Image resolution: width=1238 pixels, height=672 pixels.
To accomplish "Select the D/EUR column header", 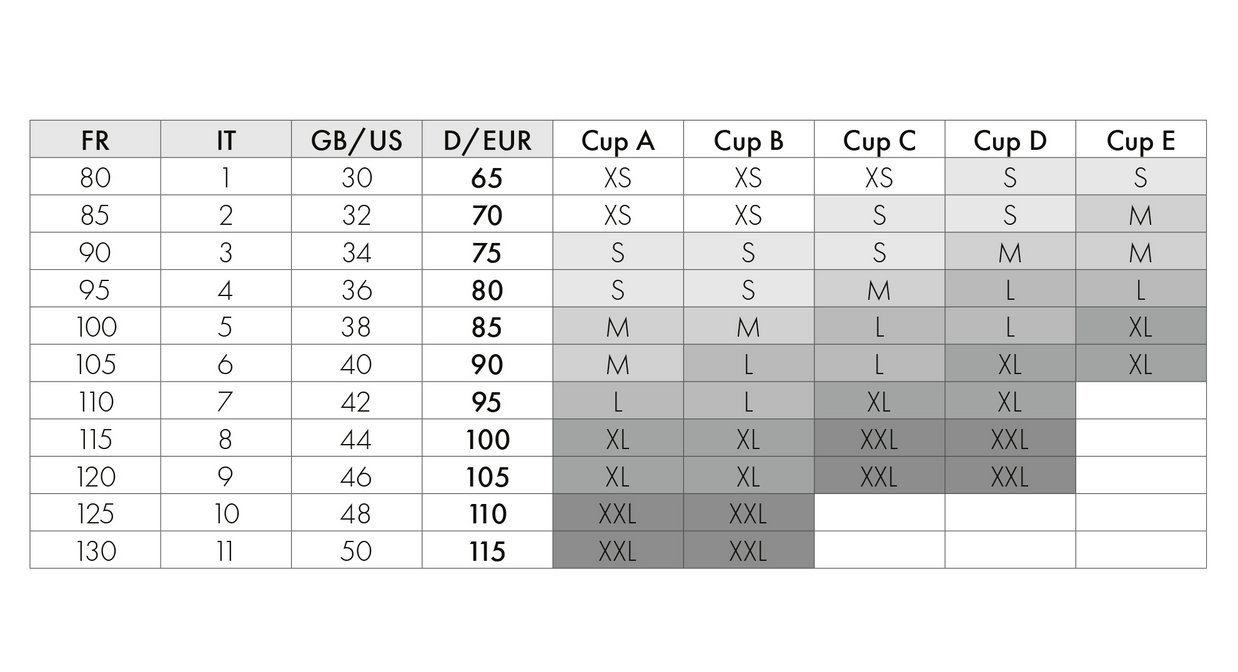I will pyautogui.click(x=487, y=140).
